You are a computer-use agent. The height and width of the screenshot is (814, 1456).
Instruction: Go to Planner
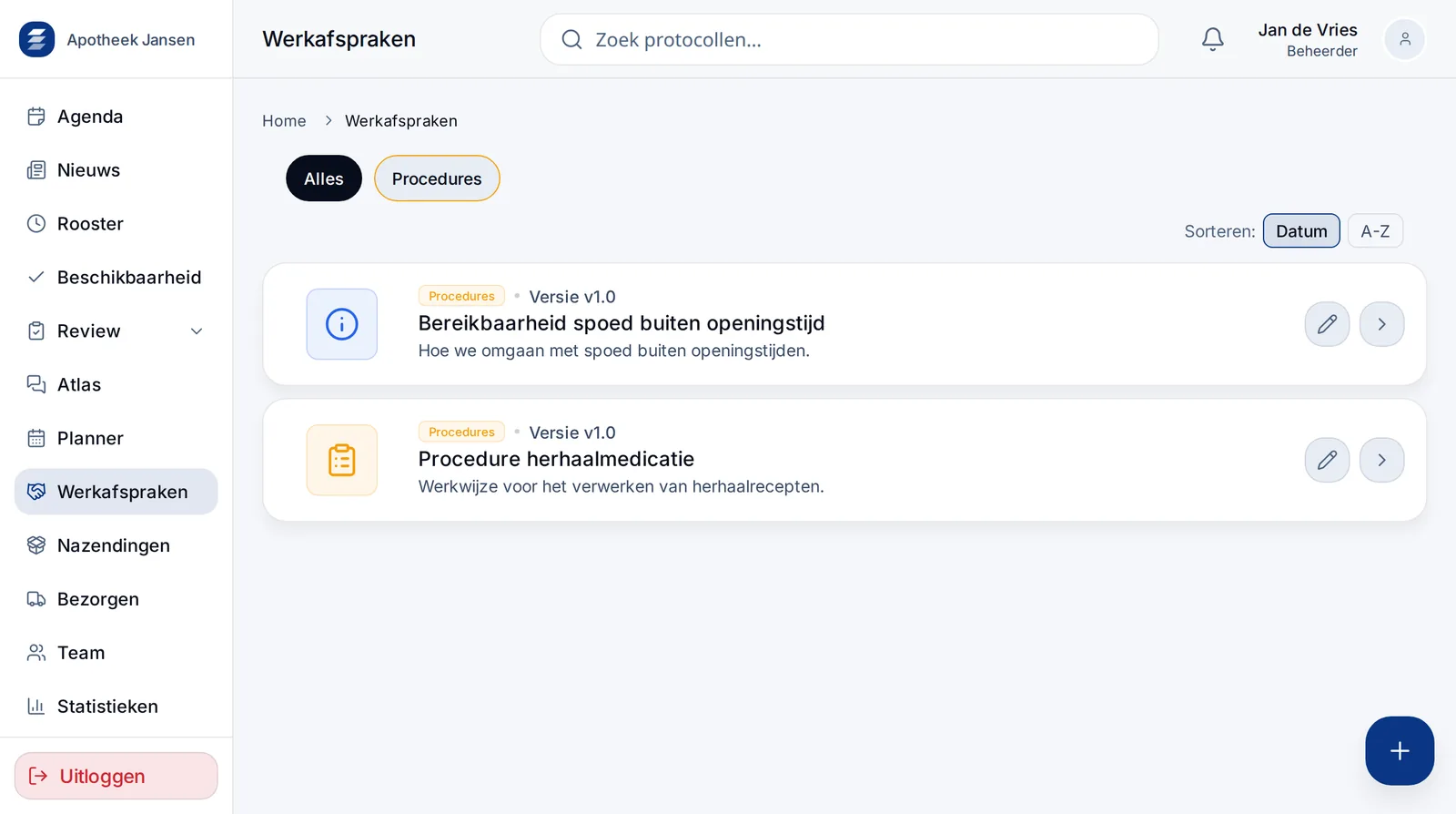tap(116, 439)
